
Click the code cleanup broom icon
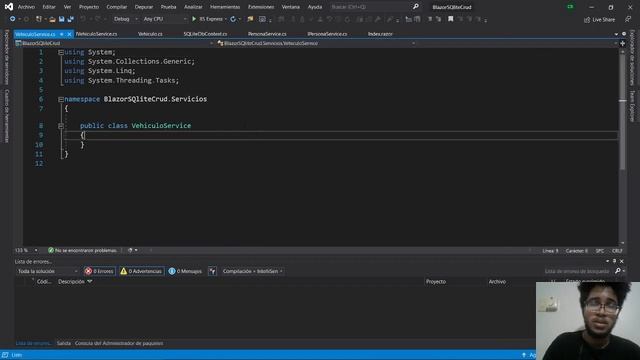click(130, 250)
